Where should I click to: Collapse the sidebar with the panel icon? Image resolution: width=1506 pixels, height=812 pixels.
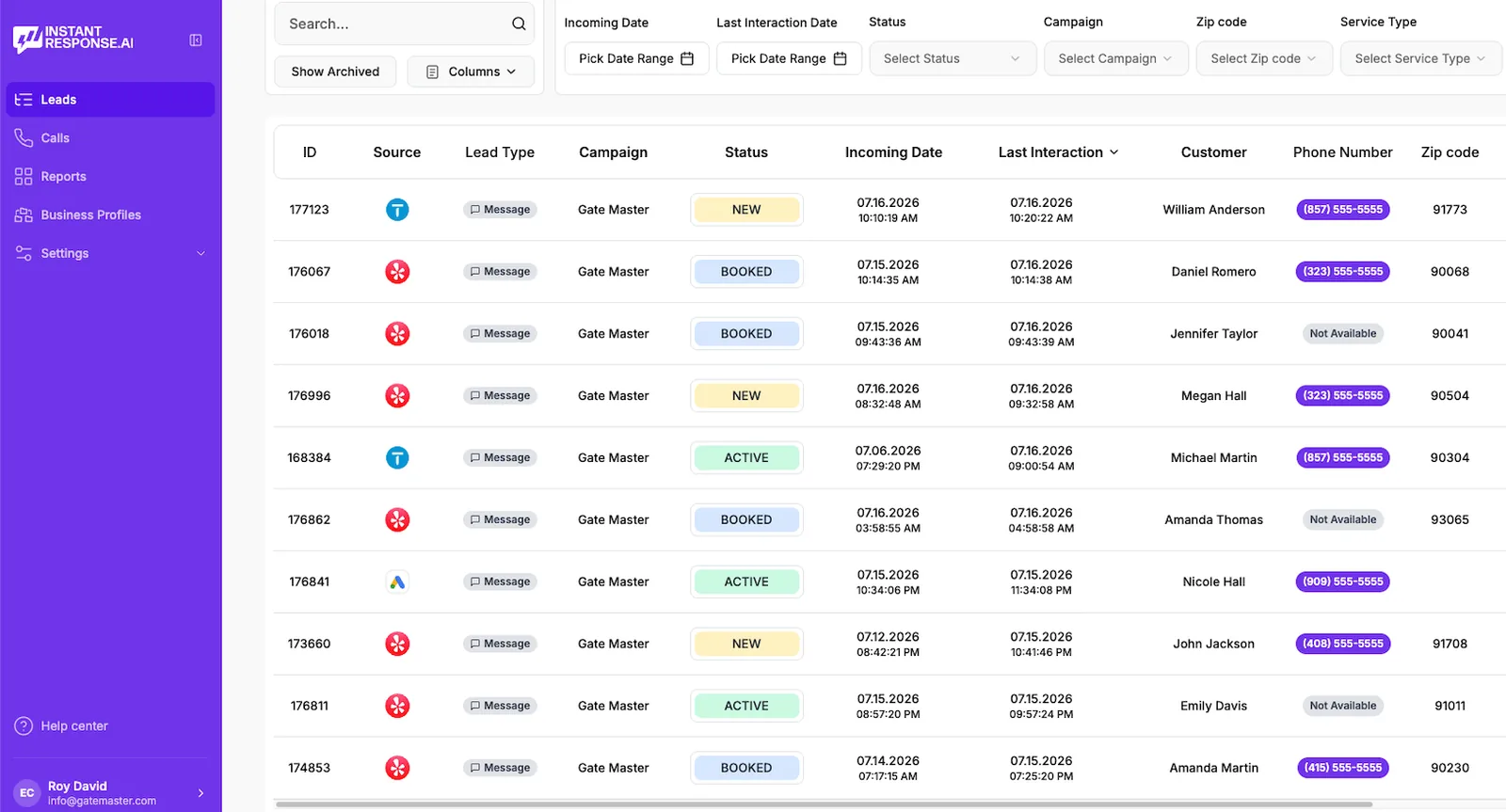(x=196, y=40)
